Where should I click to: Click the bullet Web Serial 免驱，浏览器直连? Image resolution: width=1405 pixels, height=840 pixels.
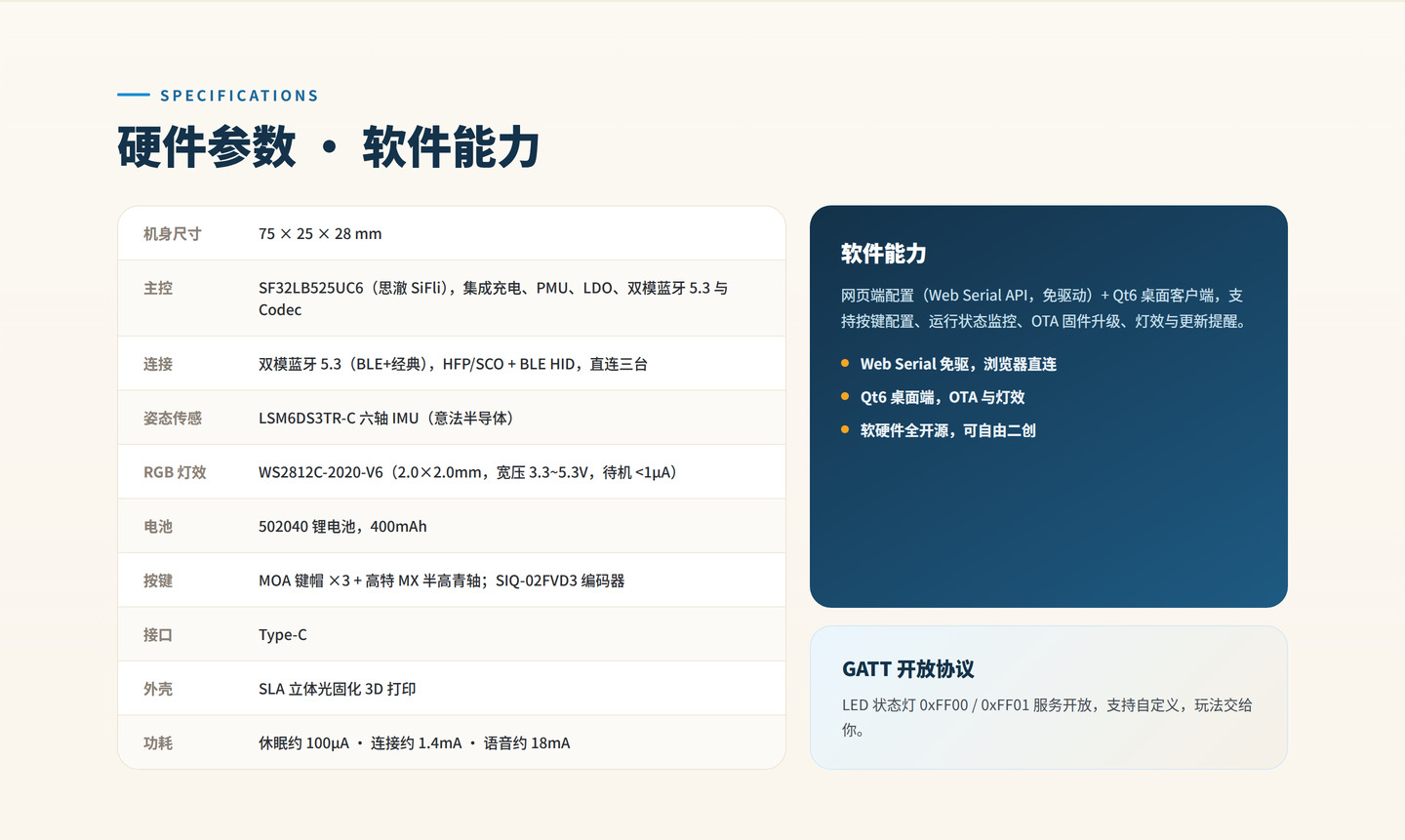[x=958, y=364]
